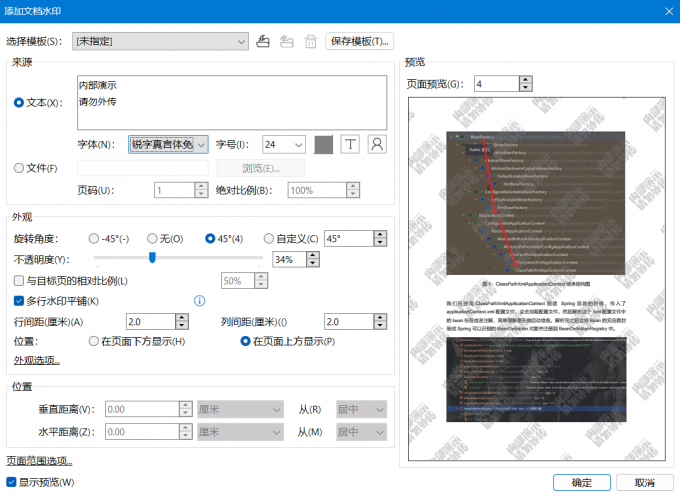Open the text style T icon
The height and width of the screenshot is (497, 680).
click(350, 144)
